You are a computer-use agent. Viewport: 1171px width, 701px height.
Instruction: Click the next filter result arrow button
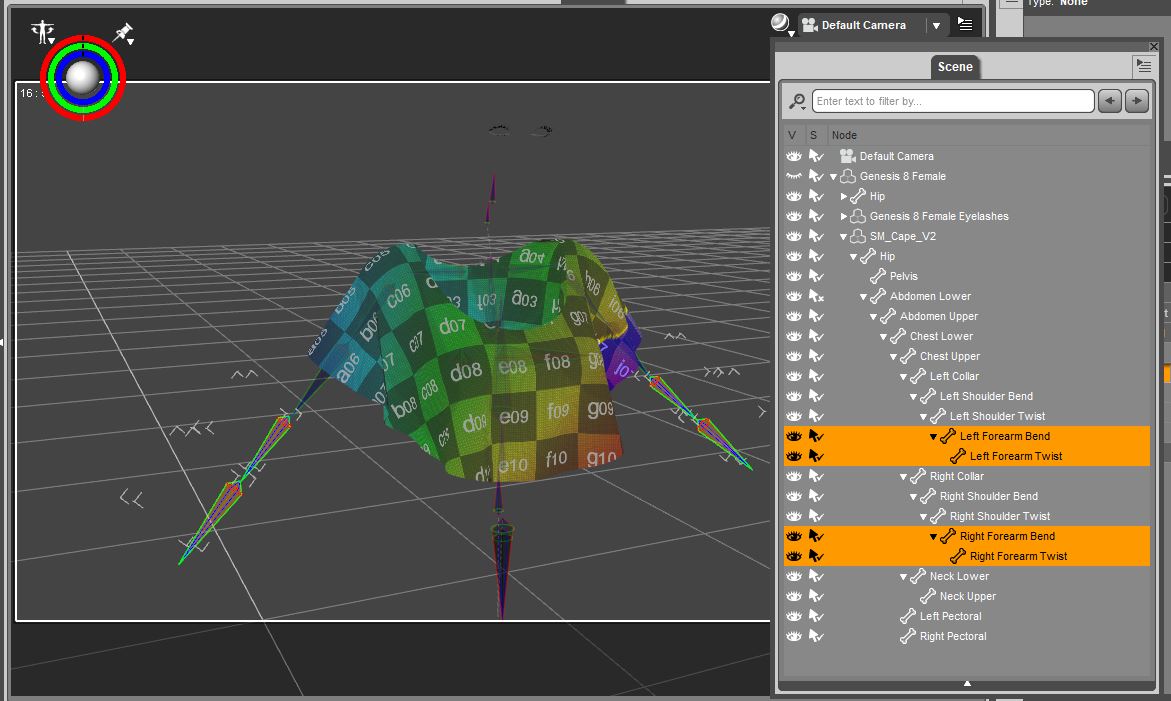(1136, 101)
